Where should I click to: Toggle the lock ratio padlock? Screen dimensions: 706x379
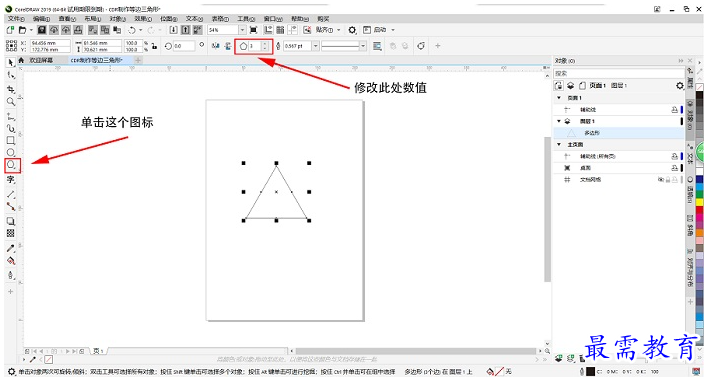[154, 45]
